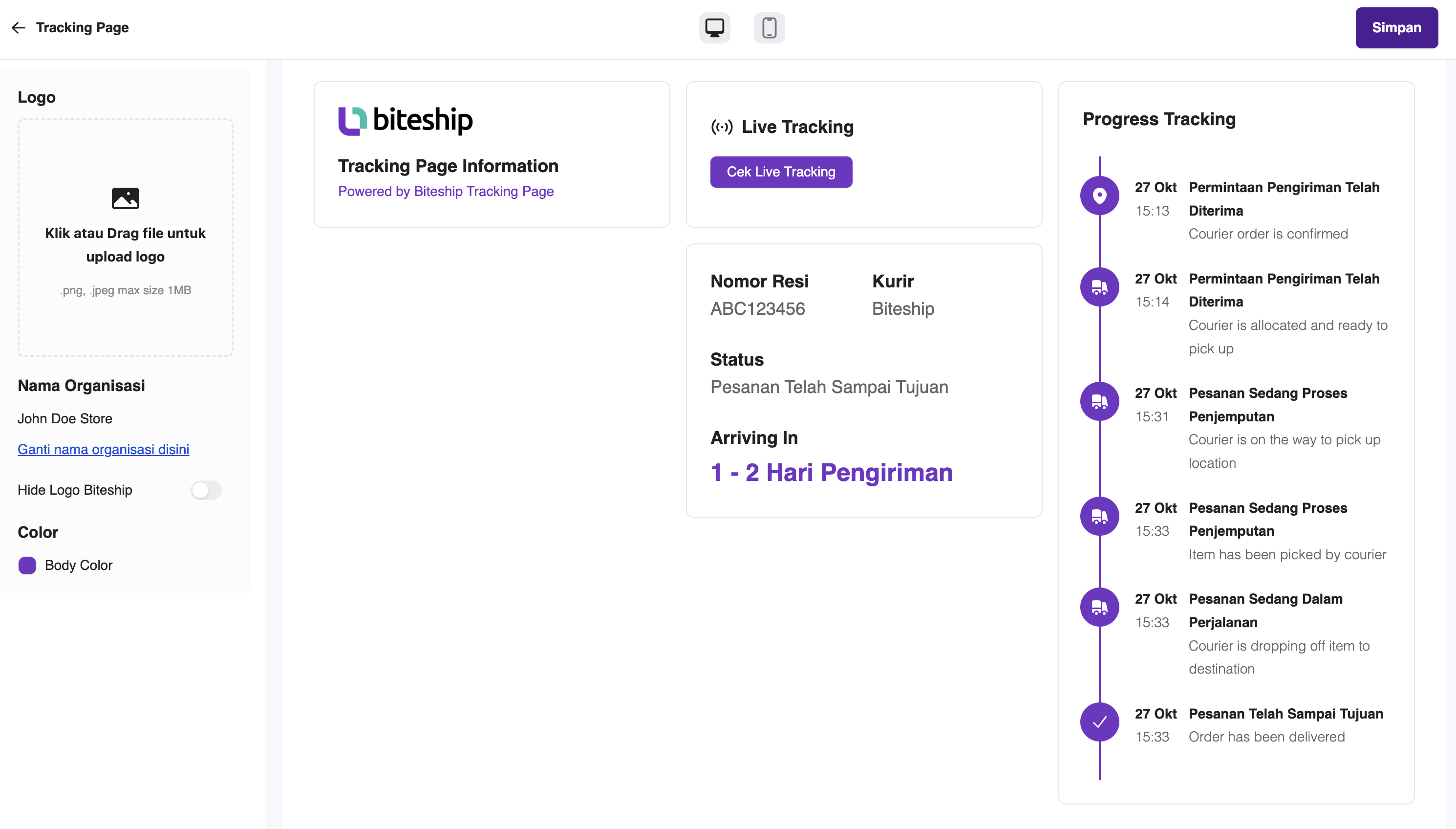Image resolution: width=1456 pixels, height=829 pixels.
Task: Click the checkmark icon for delivered step
Action: (x=1100, y=722)
